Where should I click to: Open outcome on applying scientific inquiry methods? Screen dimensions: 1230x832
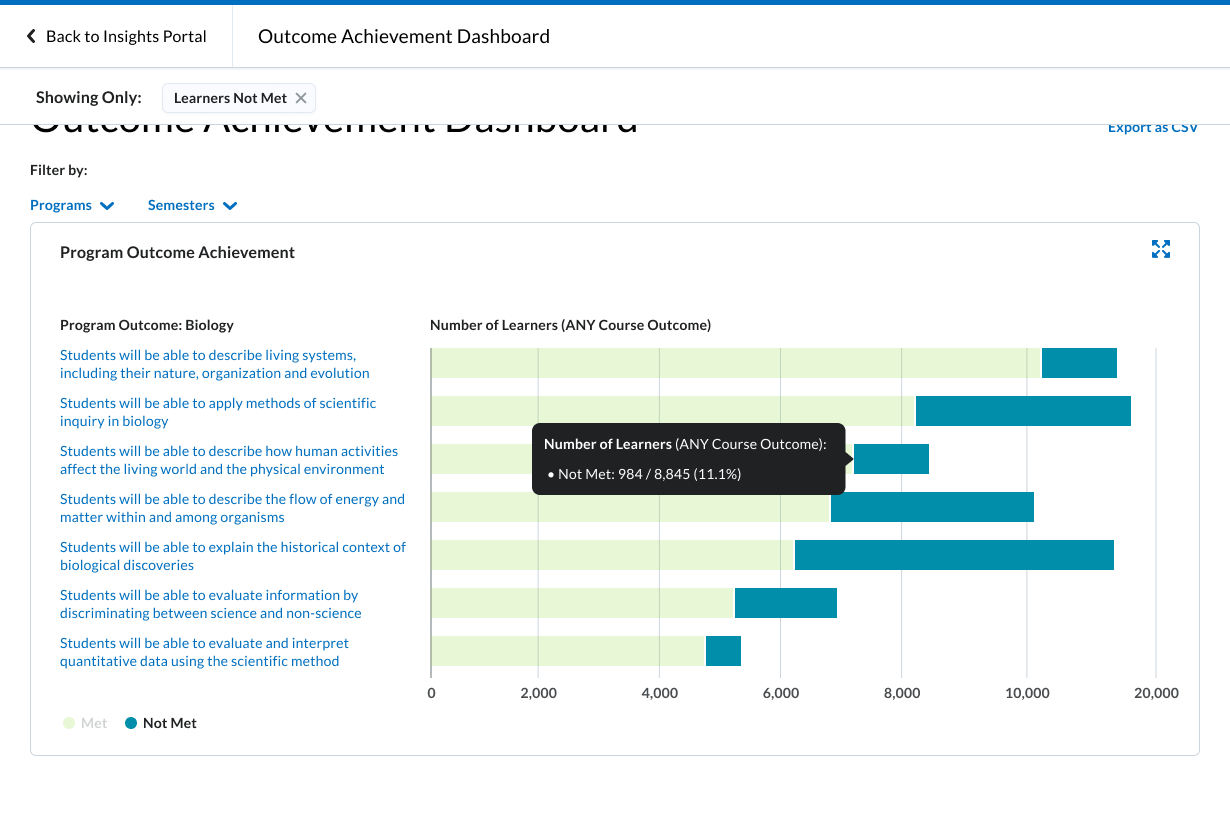218,412
